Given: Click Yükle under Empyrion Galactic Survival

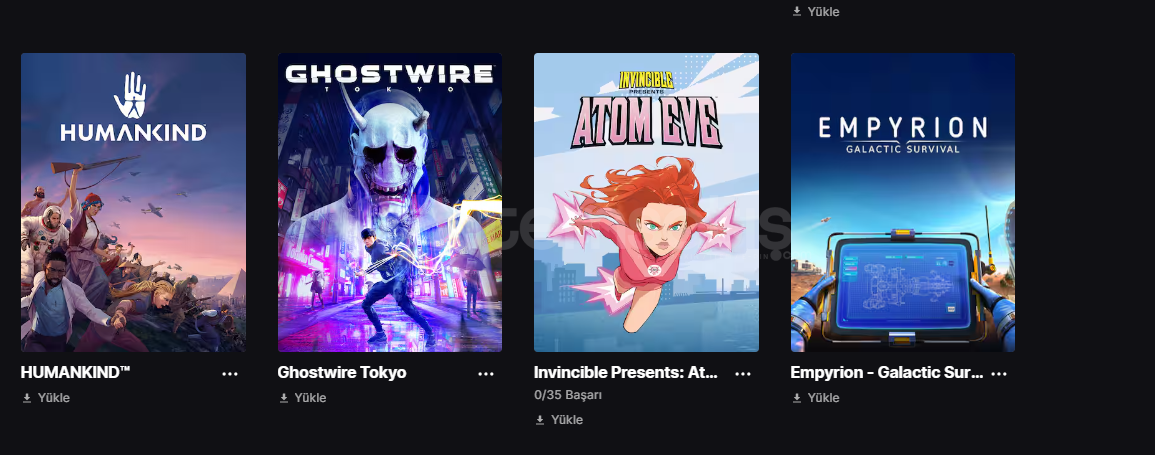Looking at the screenshot, I should [x=823, y=398].
